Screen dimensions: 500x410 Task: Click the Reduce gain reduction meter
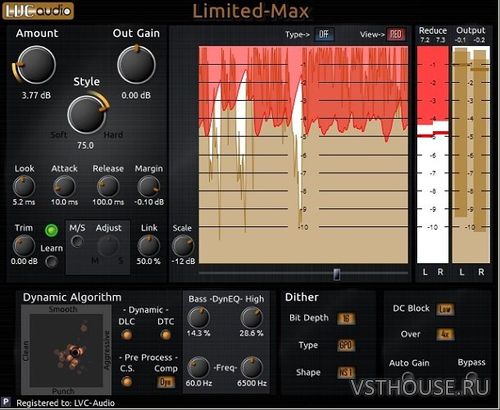click(433, 154)
